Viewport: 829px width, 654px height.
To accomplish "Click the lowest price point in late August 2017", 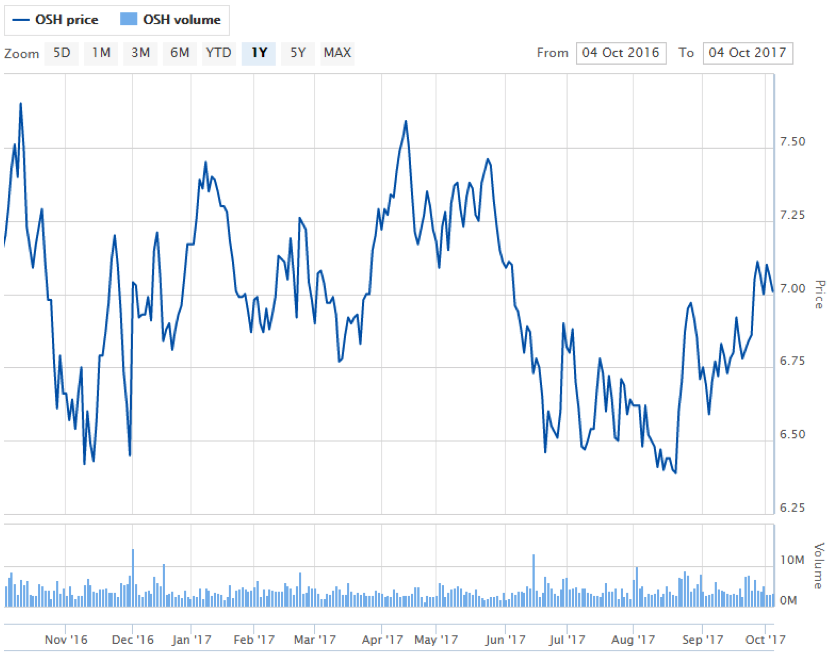I will tap(676, 472).
